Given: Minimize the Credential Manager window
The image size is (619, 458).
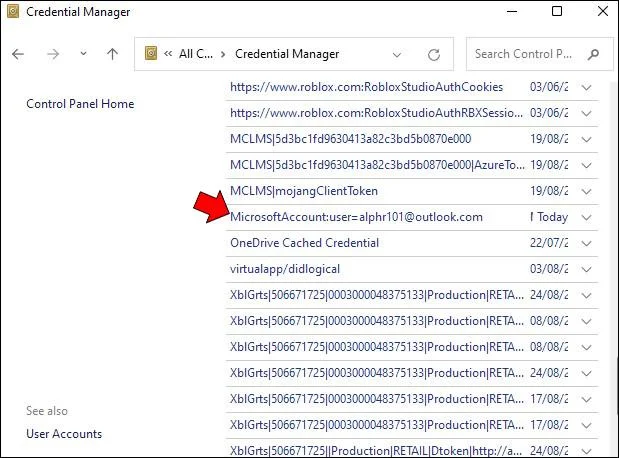Looking at the screenshot, I should coord(512,11).
